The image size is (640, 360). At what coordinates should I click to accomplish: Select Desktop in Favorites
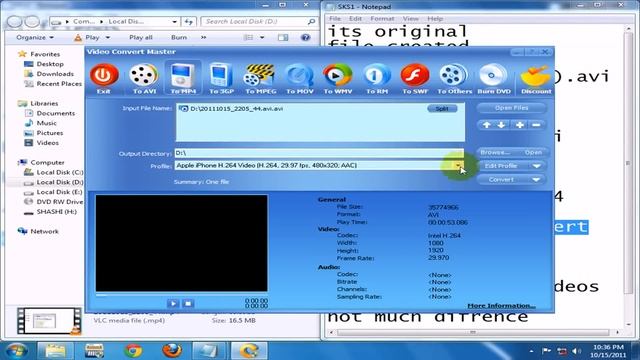[50, 64]
